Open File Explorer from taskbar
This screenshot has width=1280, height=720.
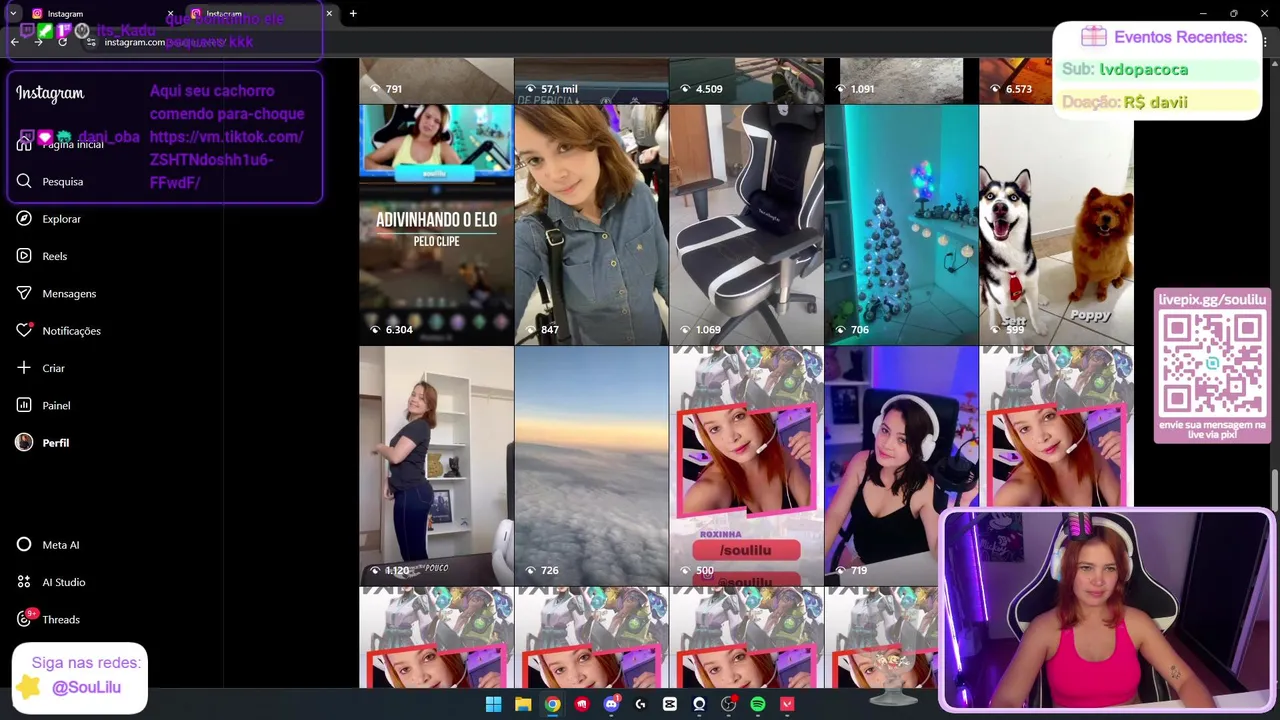click(x=523, y=704)
